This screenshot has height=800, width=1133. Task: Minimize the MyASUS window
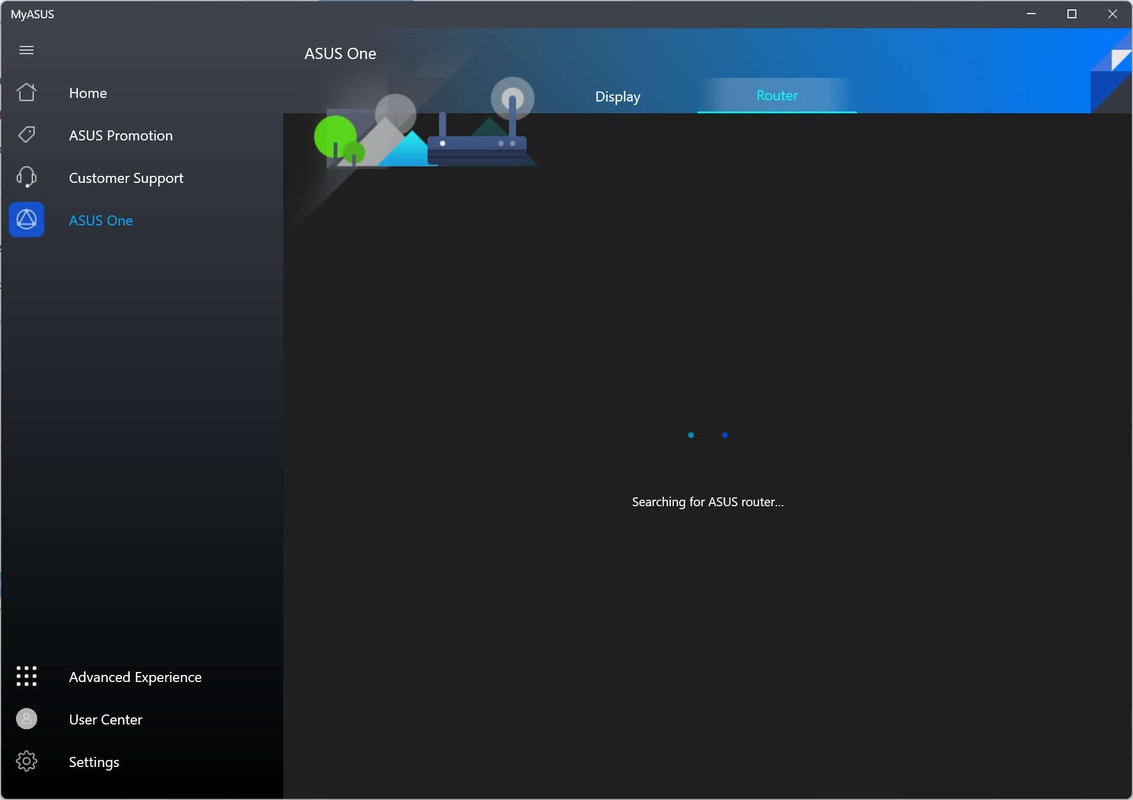(x=1031, y=14)
